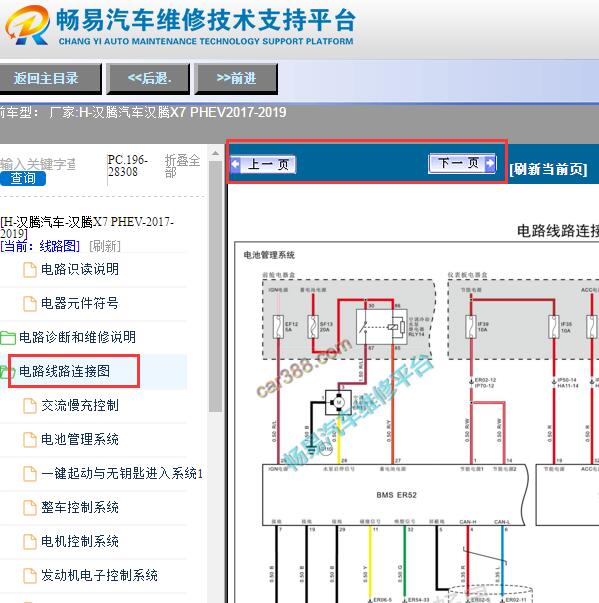Click the left arrow icon on 上一页
Screen dimensions: 599x603
pyautogui.click(x=236, y=165)
